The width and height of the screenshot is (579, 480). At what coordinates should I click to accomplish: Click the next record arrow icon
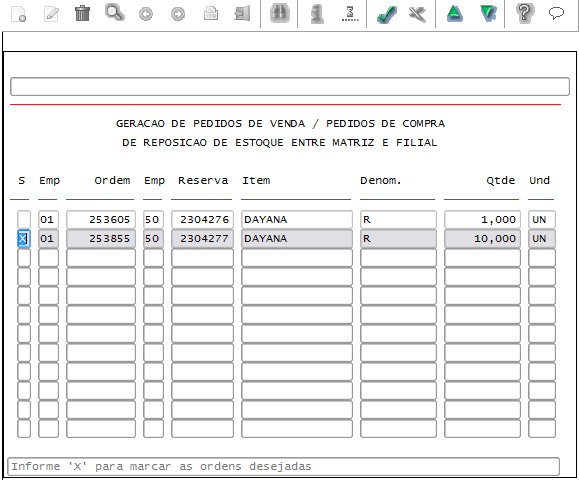pos(178,14)
